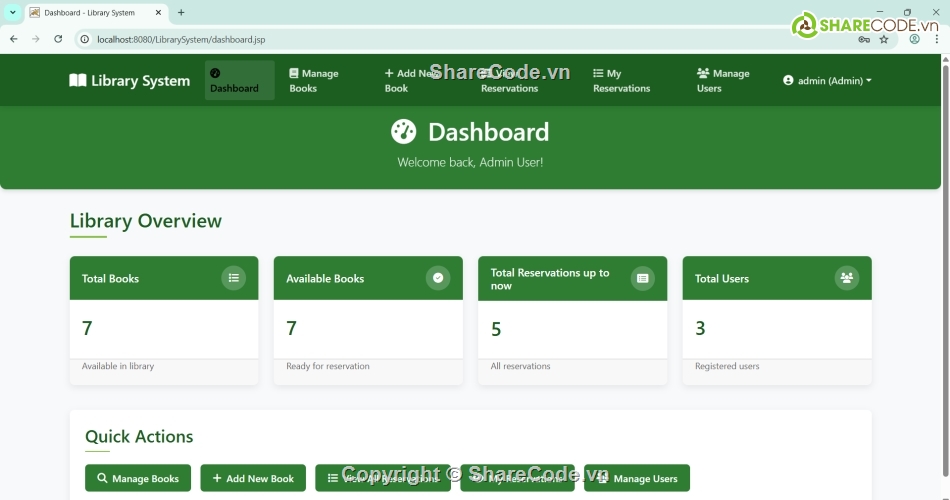Click the icon on Total Reservations card
The height and width of the screenshot is (500, 950).
pos(642,278)
